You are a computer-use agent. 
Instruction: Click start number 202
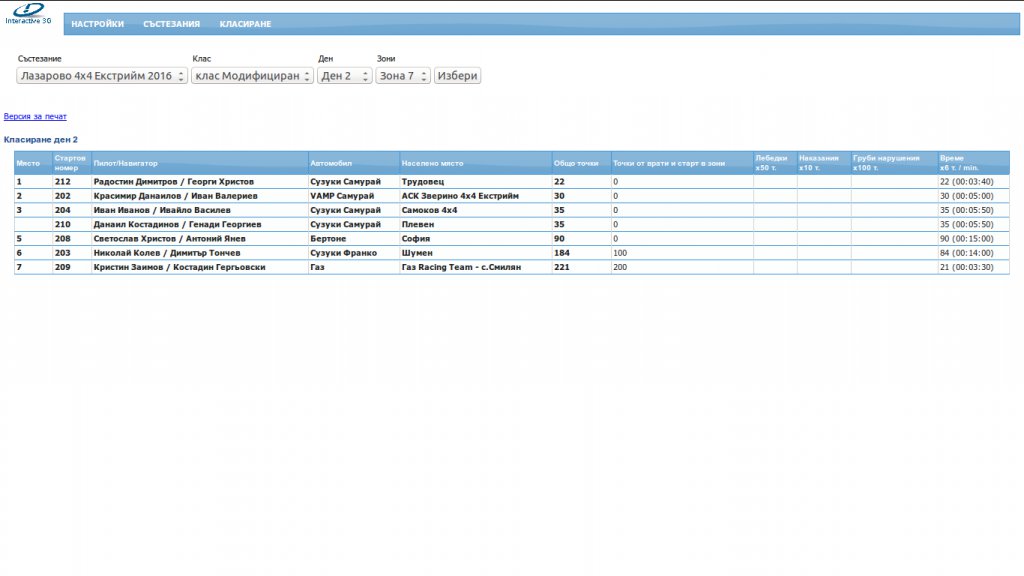[x=63, y=196]
